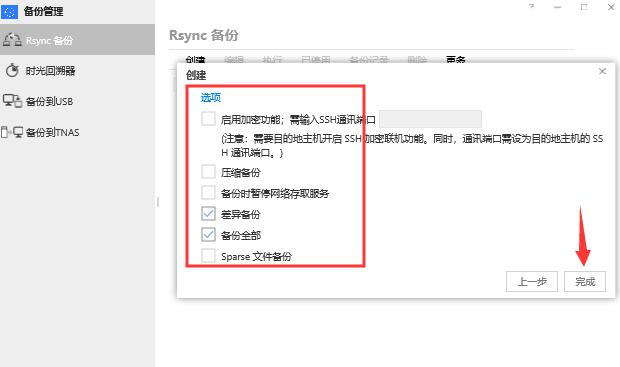Click the 创建 toolbar item
The width and height of the screenshot is (620, 367).
(x=195, y=60)
